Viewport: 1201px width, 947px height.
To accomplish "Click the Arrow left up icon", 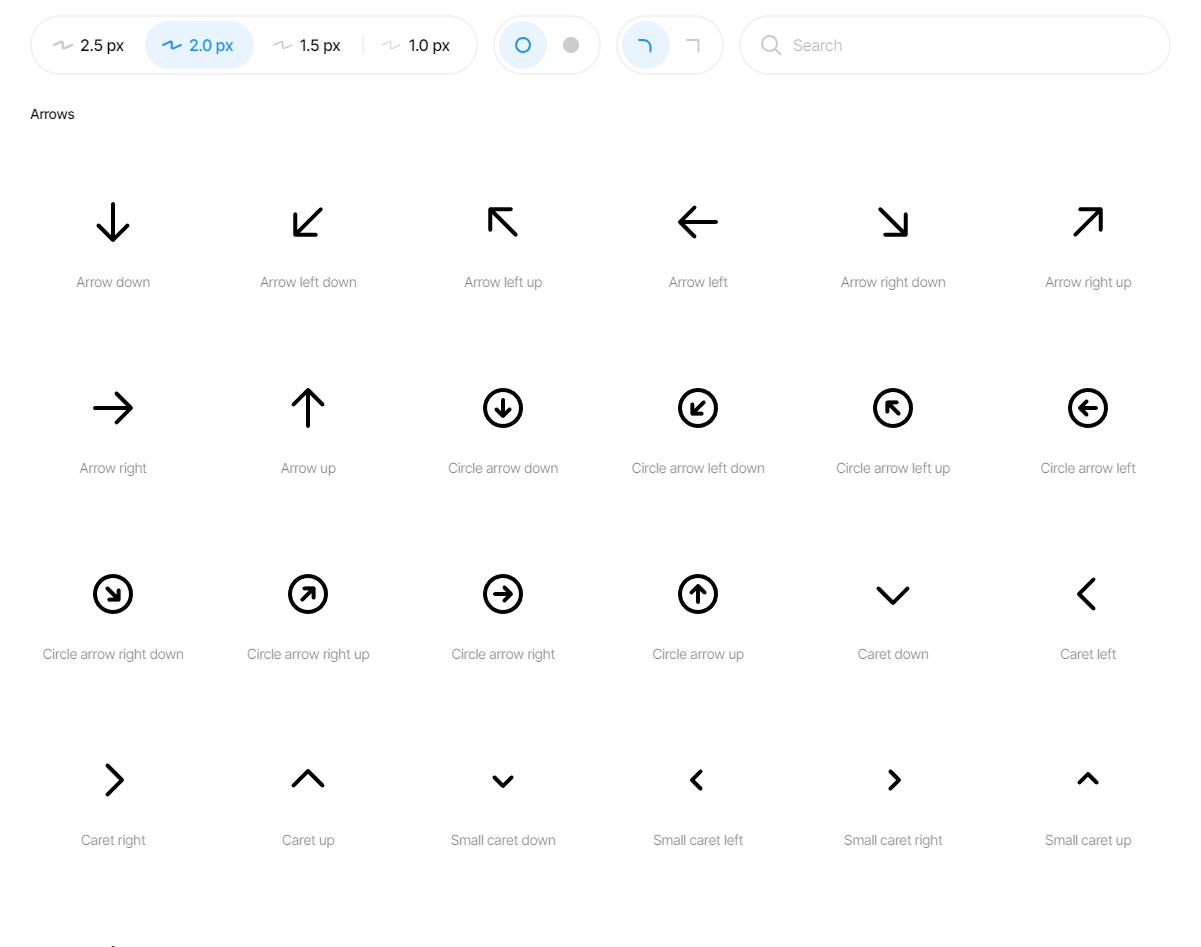I will (x=503, y=222).
